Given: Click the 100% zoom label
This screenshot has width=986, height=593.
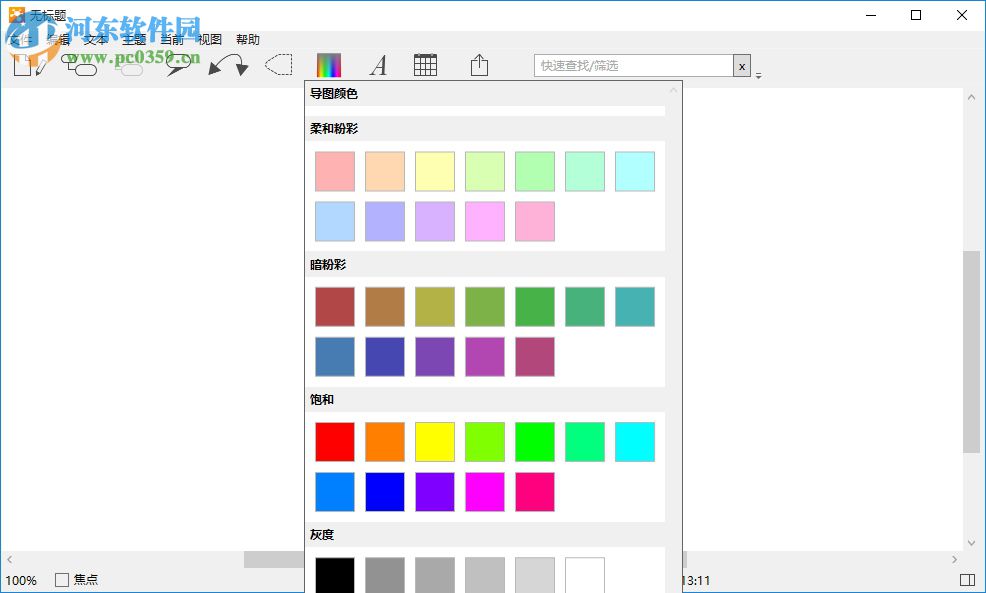Looking at the screenshot, I should pyautogui.click(x=22, y=580).
